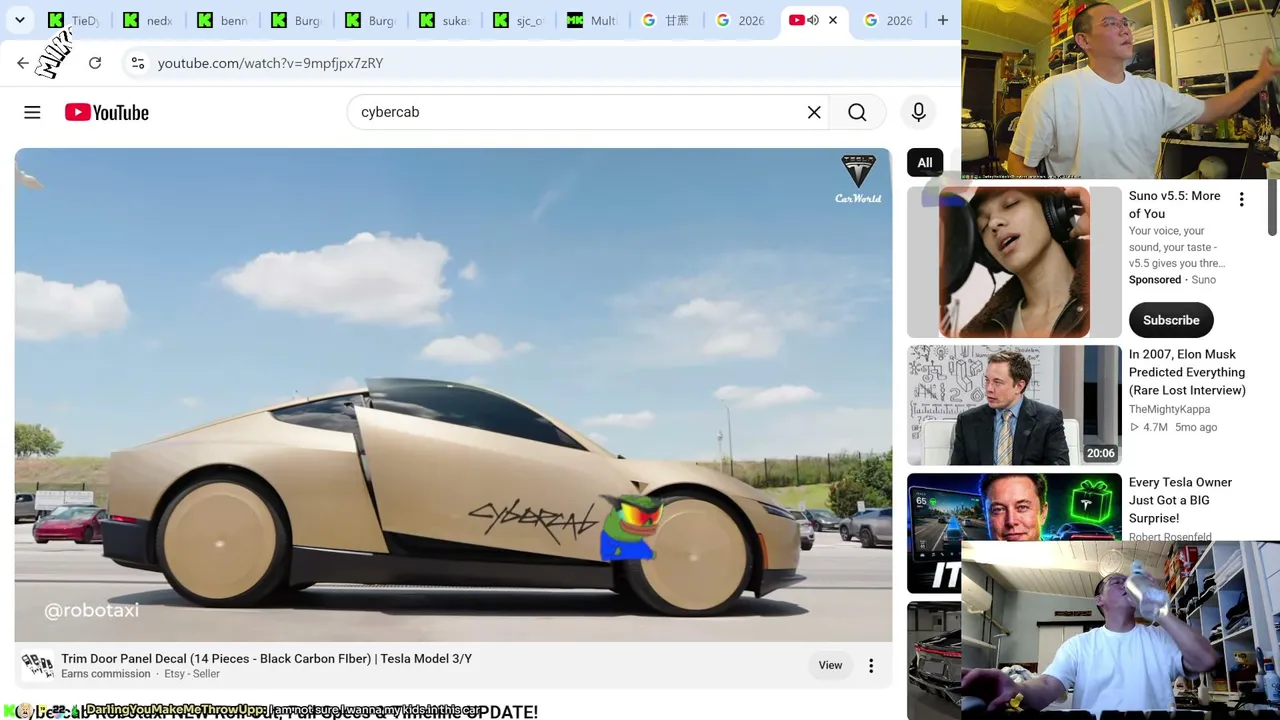Focus the address bar URL
Viewport: 1280px width, 720px height.
click(x=270, y=63)
